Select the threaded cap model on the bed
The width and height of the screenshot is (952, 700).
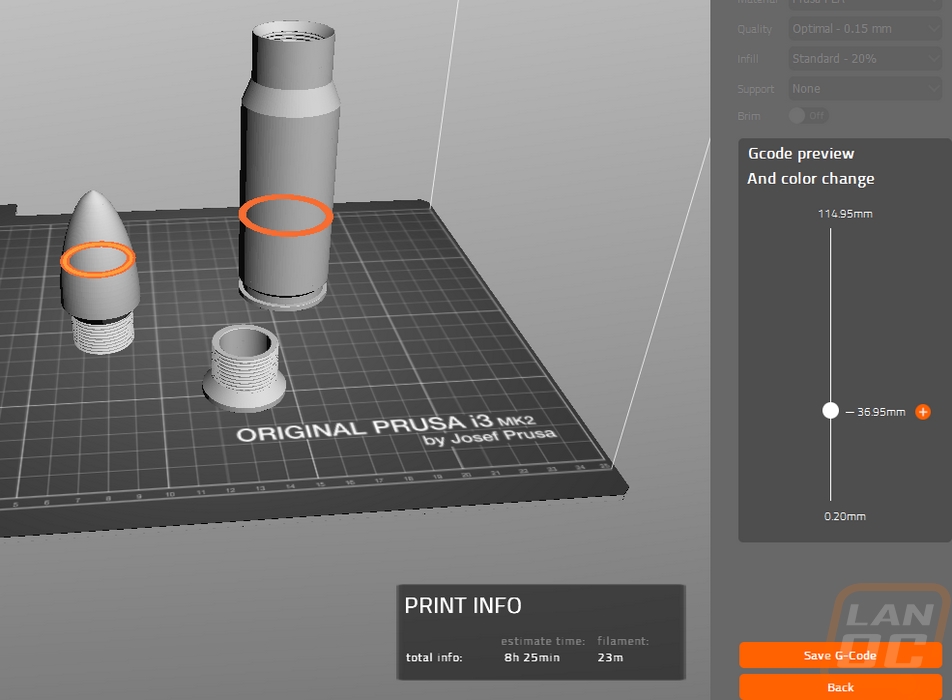pyautogui.click(x=244, y=368)
